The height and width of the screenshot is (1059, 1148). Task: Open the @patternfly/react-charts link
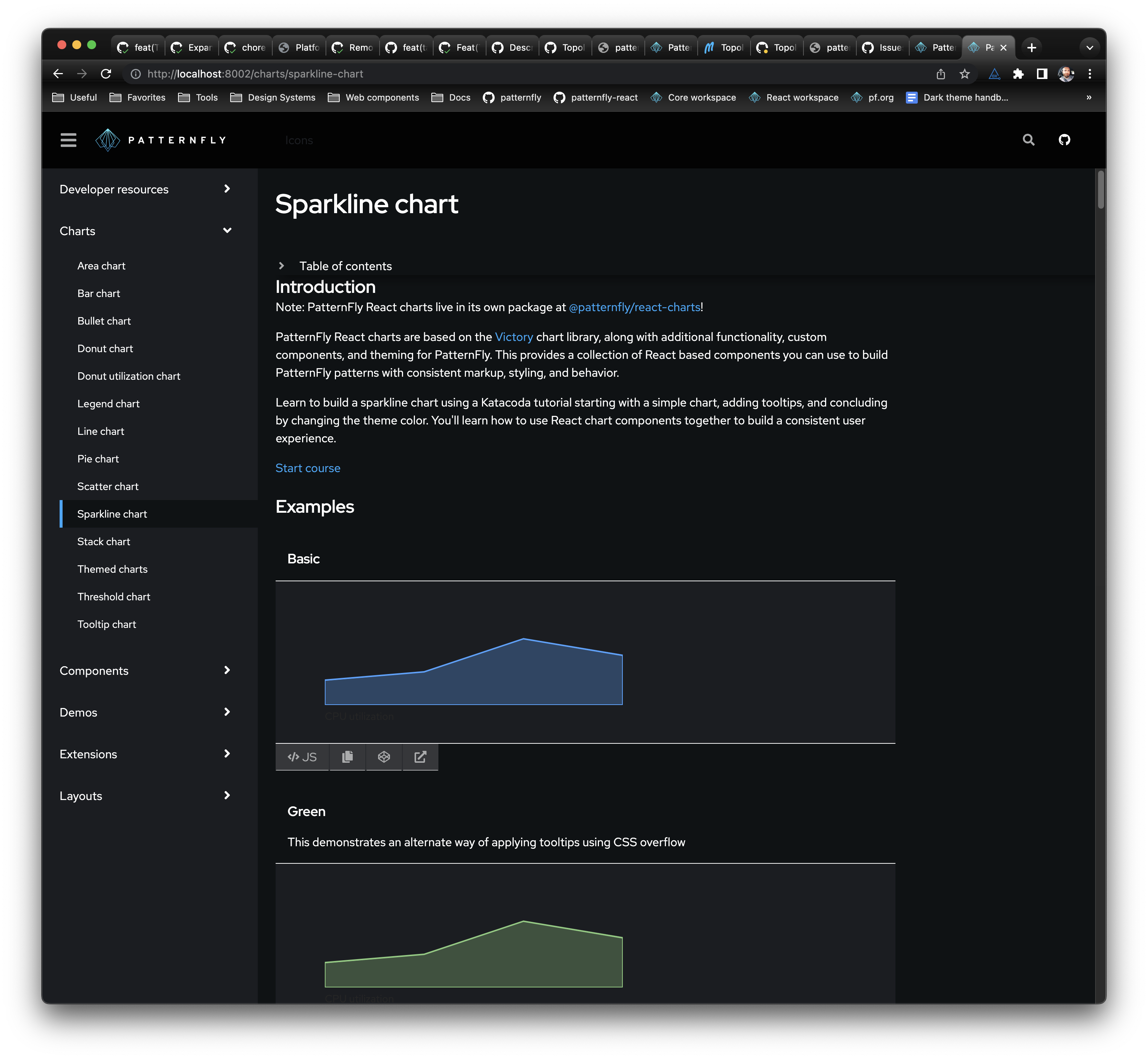(634, 307)
